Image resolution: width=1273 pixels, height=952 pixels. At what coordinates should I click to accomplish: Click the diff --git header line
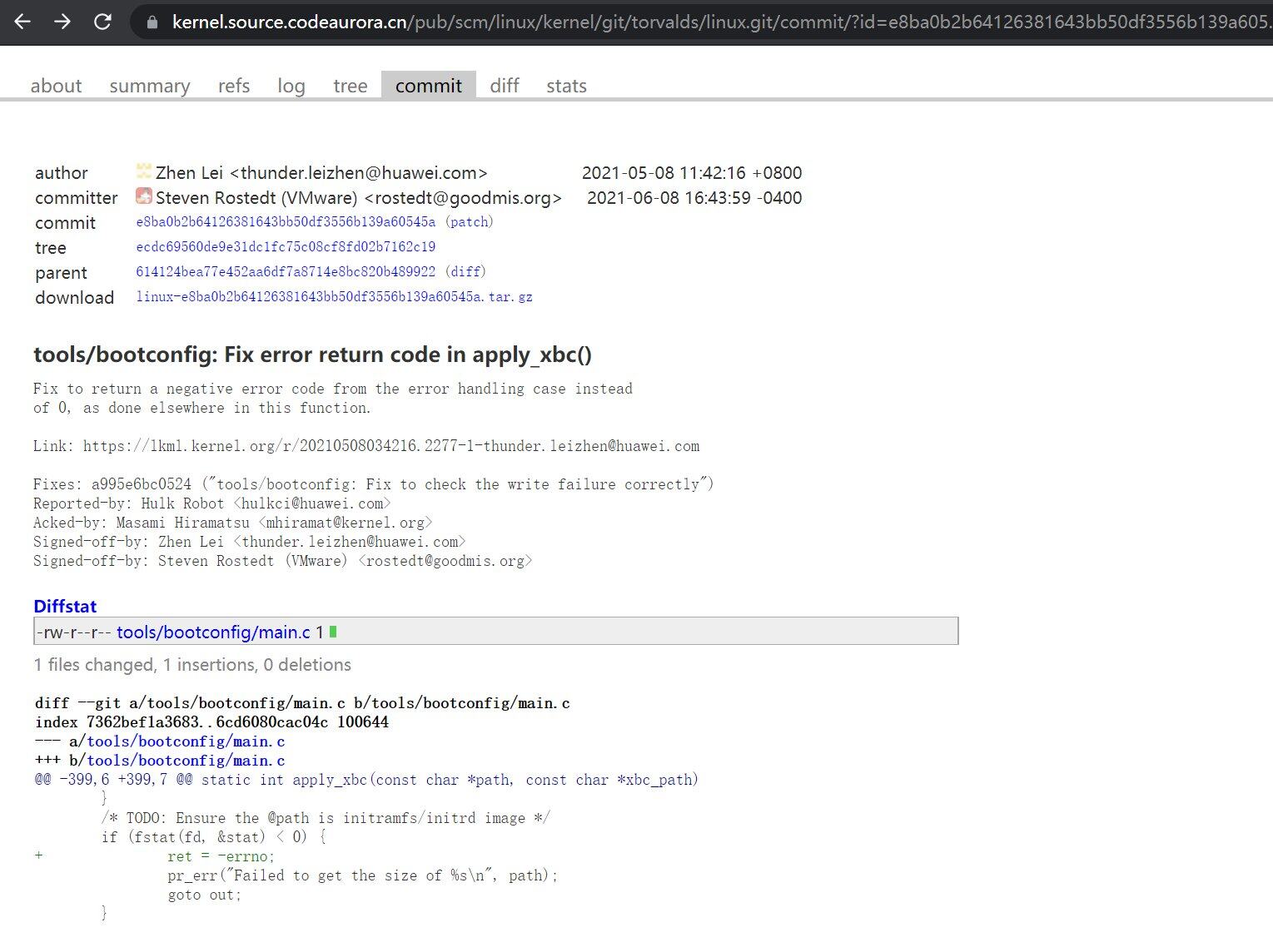tap(302, 703)
